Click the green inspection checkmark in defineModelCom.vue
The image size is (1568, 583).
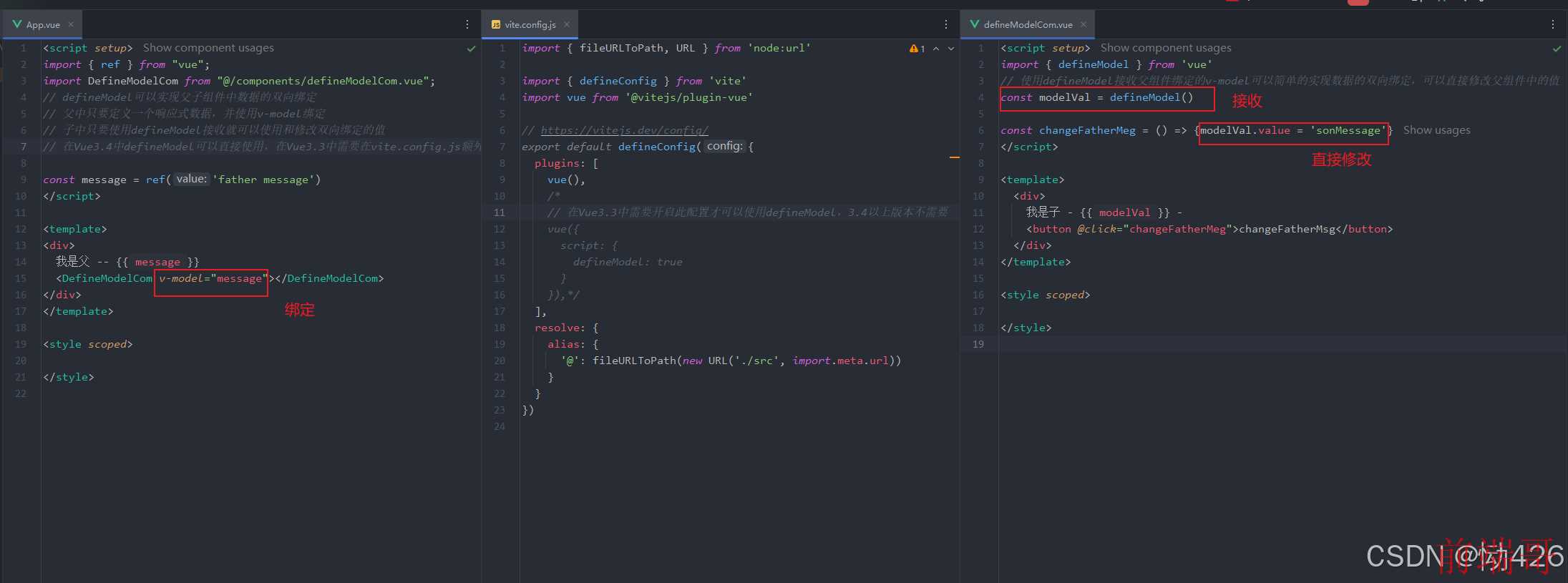(1557, 49)
